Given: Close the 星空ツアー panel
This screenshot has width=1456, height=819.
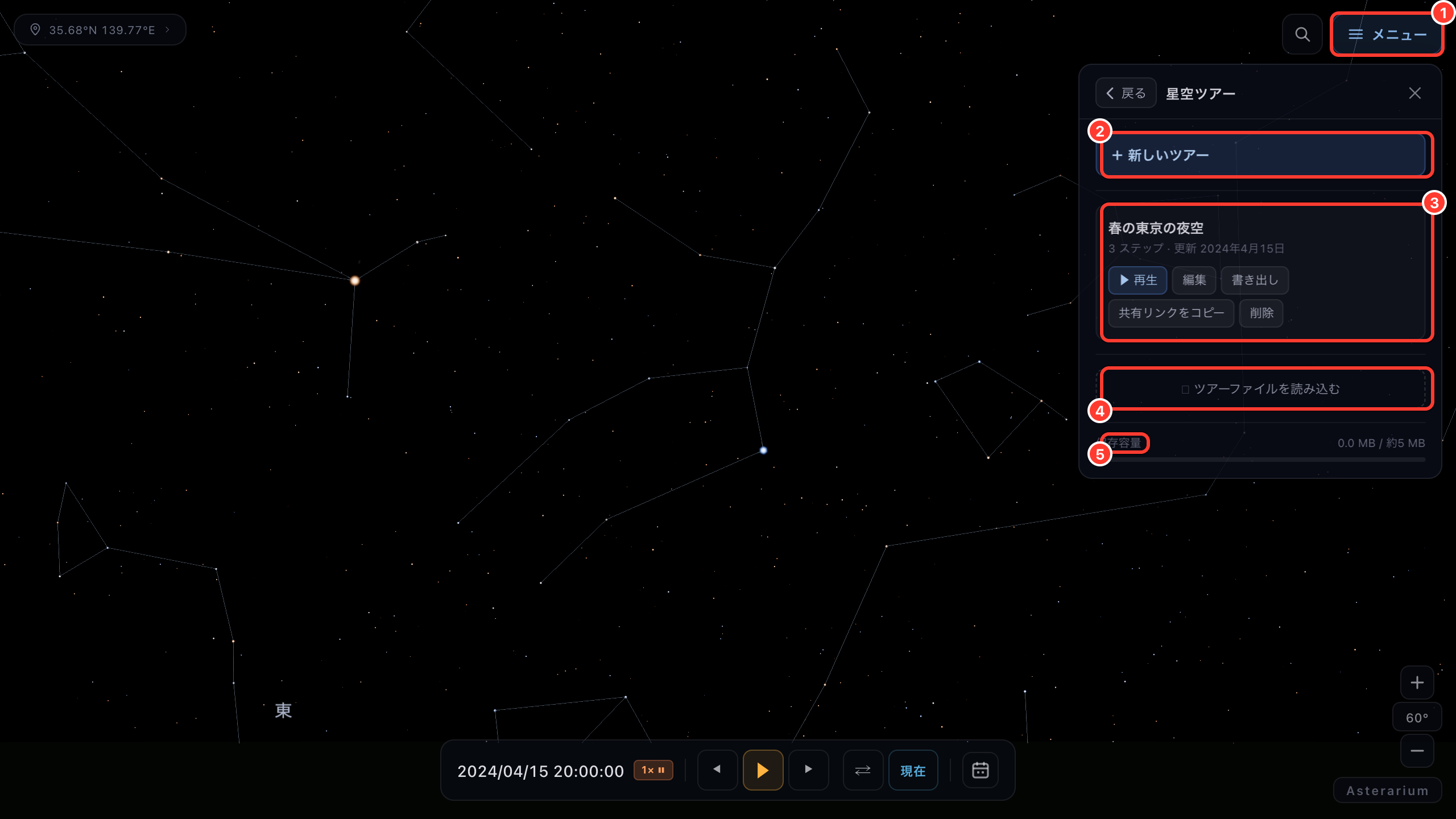Looking at the screenshot, I should [x=1414, y=93].
